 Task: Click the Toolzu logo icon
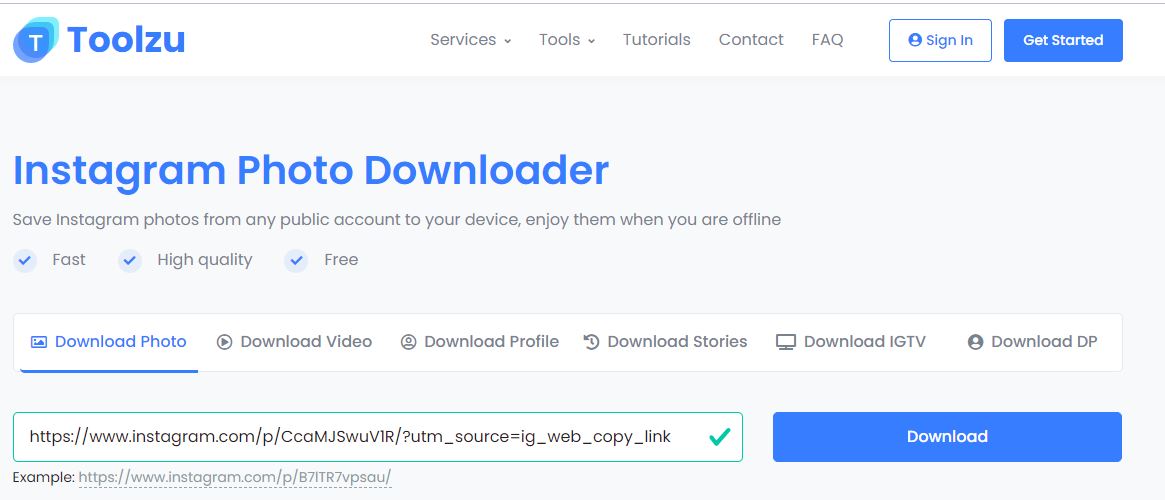click(36, 40)
